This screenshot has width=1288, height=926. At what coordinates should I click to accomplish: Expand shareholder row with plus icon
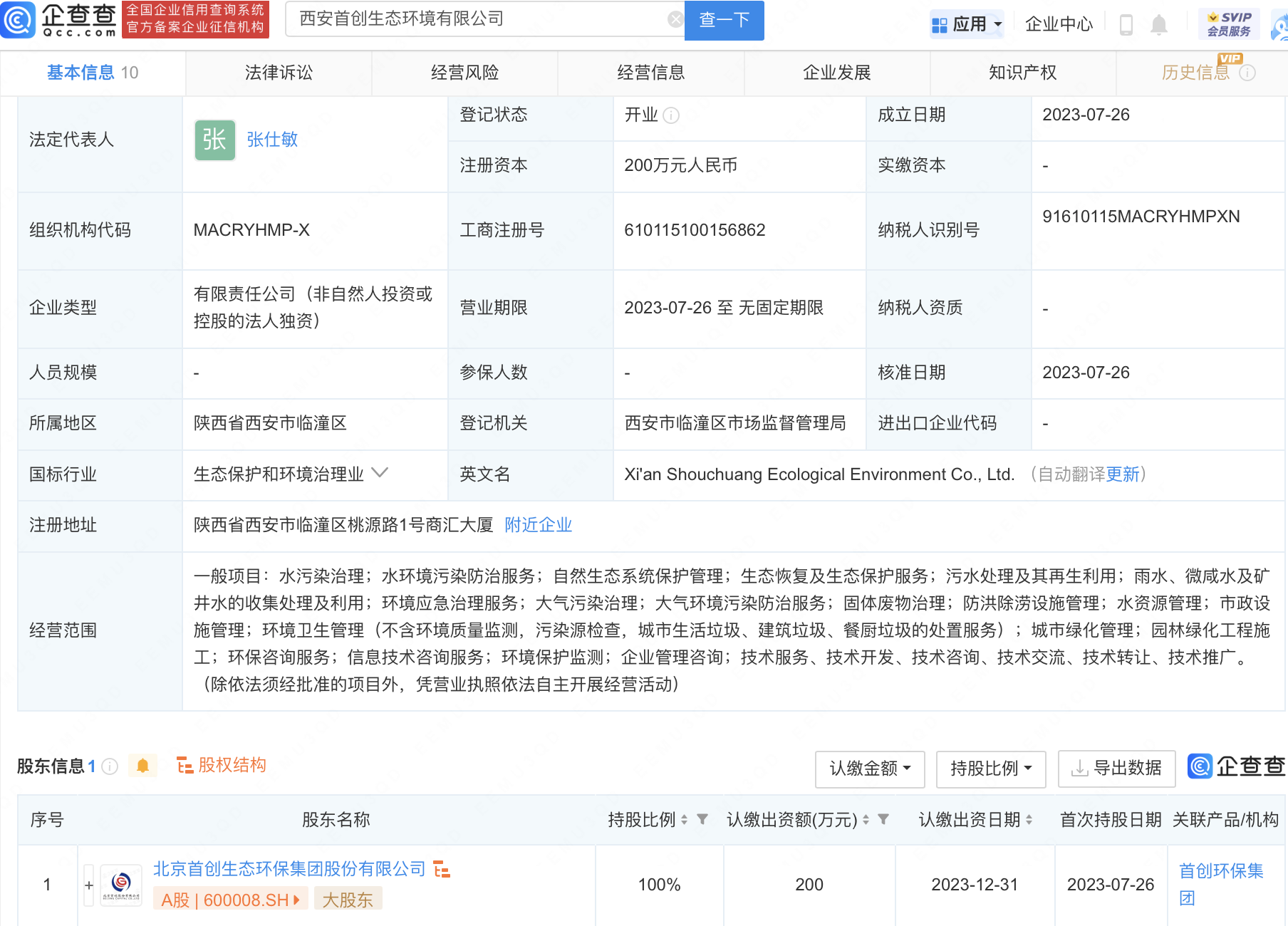point(89,885)
